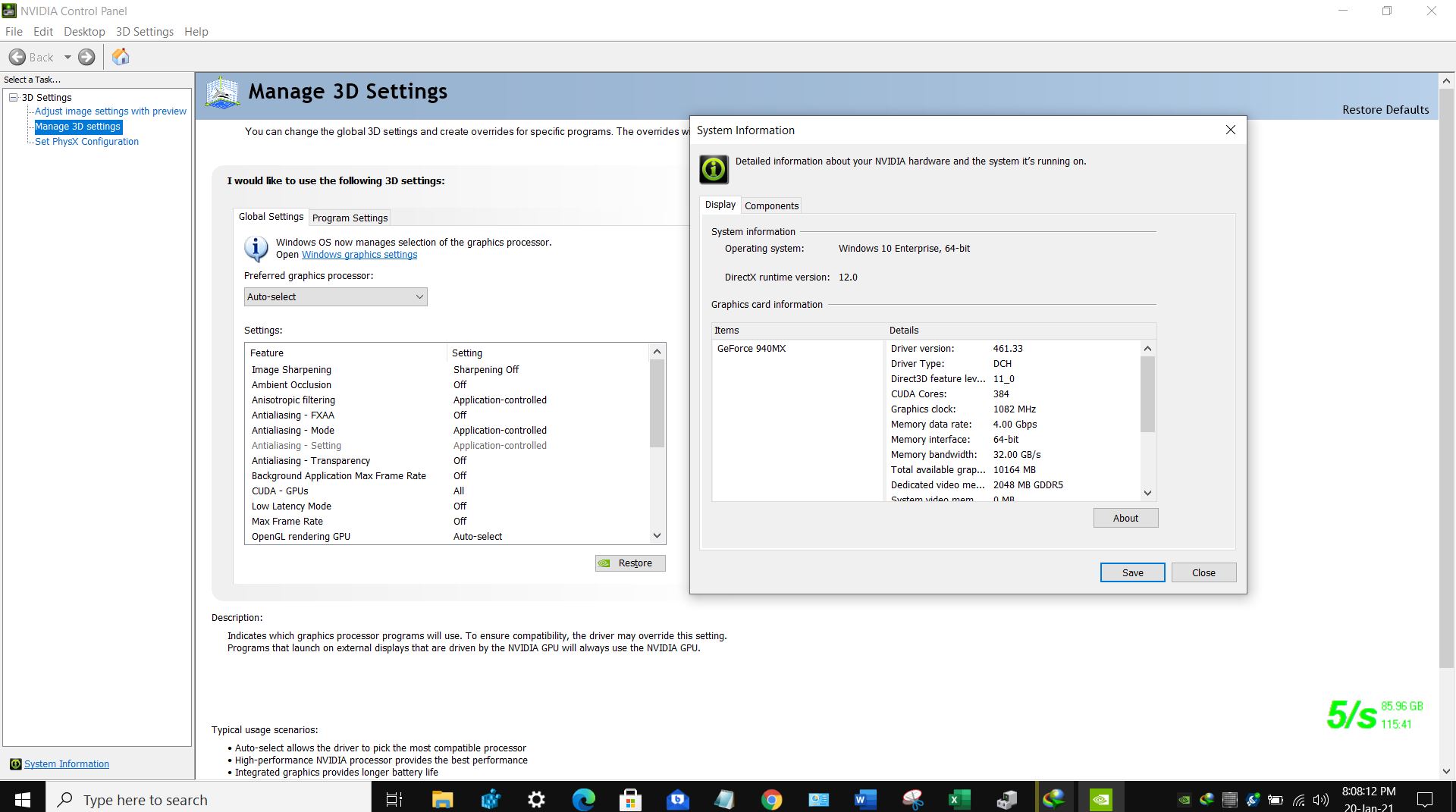Screen dimensions: 1456x812
Task: Open Microsoft Word from the taskbar
Action: [865, 799]
